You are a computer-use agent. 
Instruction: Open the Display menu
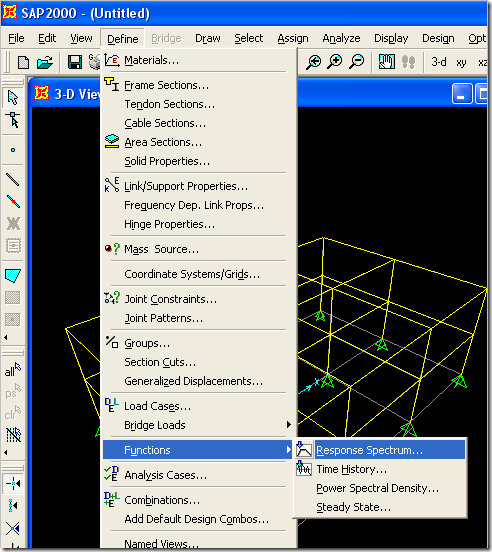391,38
